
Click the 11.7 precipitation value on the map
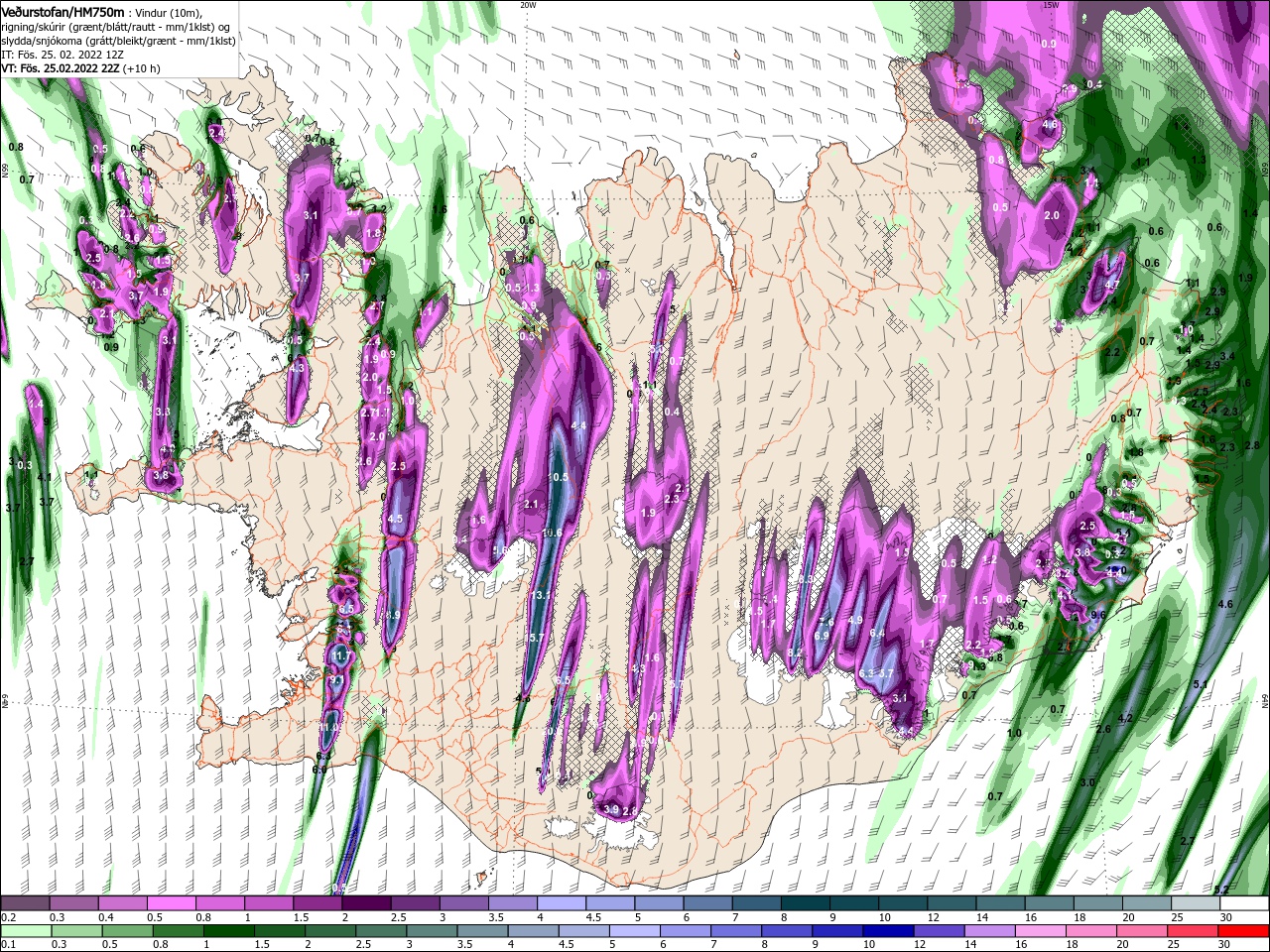(x=340, y=656)
